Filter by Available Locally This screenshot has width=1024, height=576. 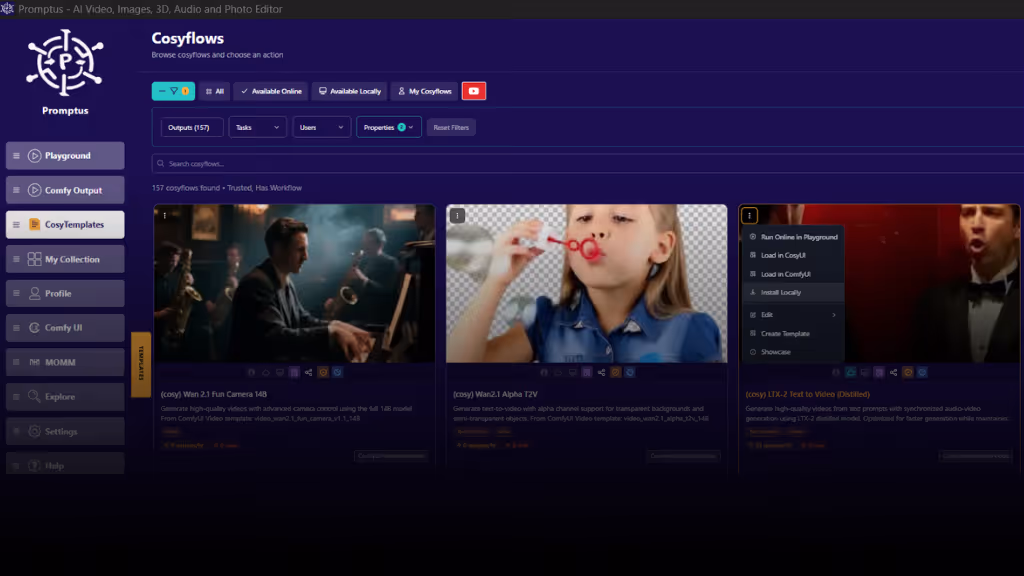point(349,91)
